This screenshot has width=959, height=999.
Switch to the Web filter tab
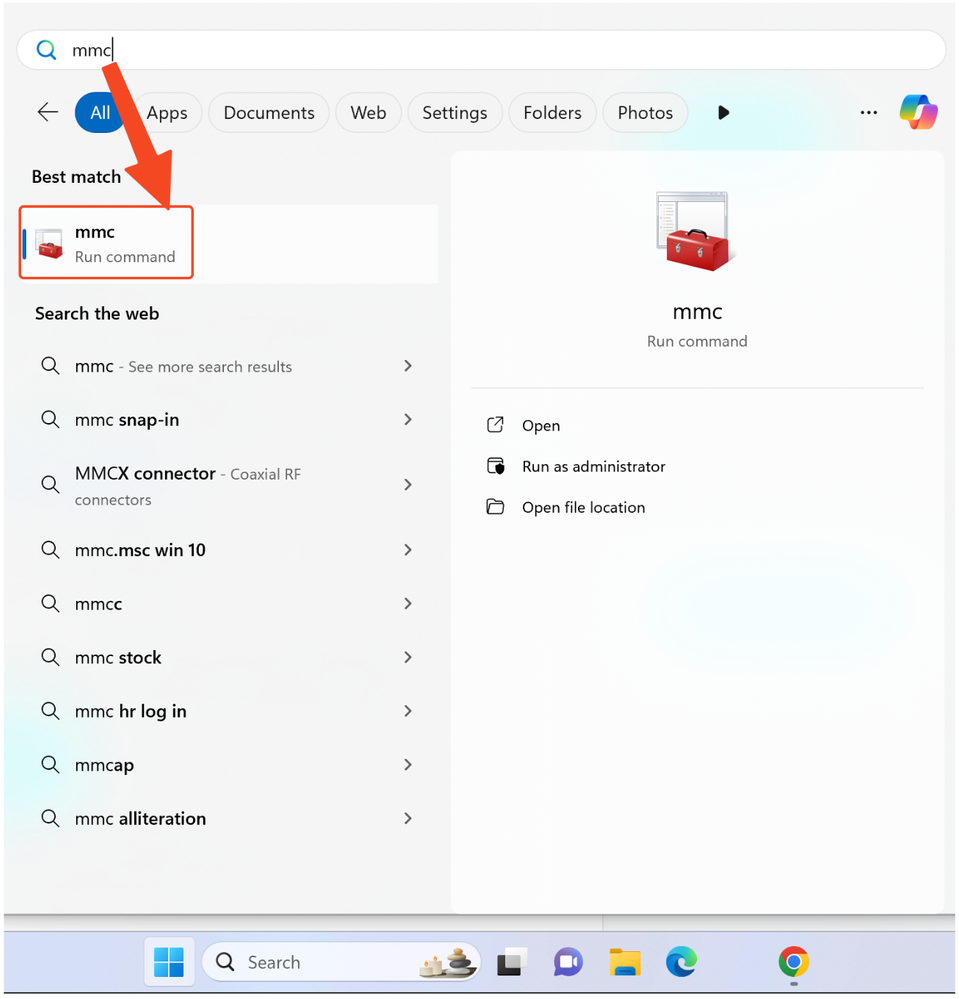point(368,113)
